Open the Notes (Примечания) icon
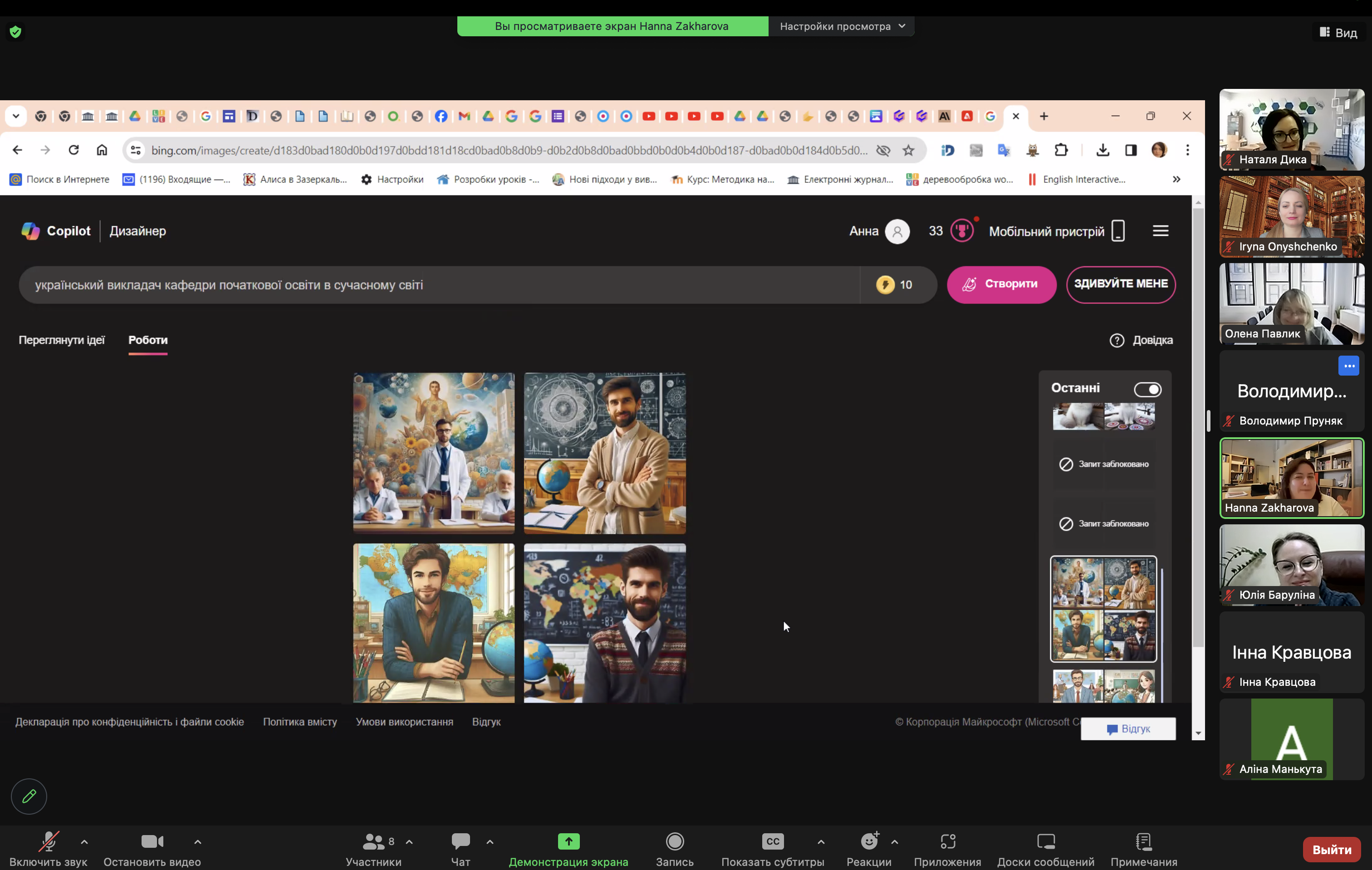This screenshot has height=870, width=1372. tap(1143, 841)
